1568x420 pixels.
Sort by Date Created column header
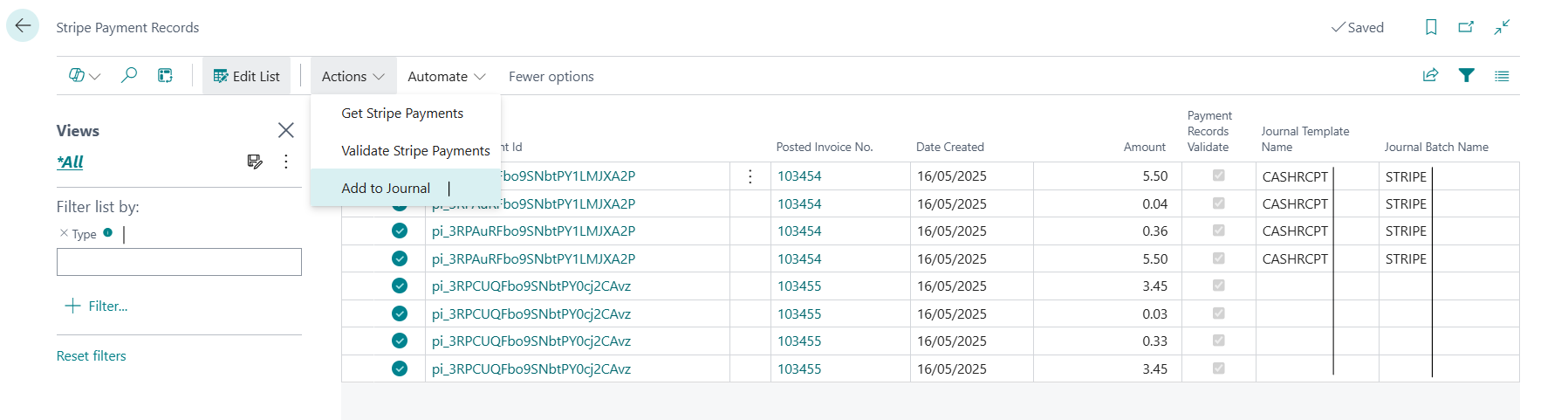click(x=950, y=147)
